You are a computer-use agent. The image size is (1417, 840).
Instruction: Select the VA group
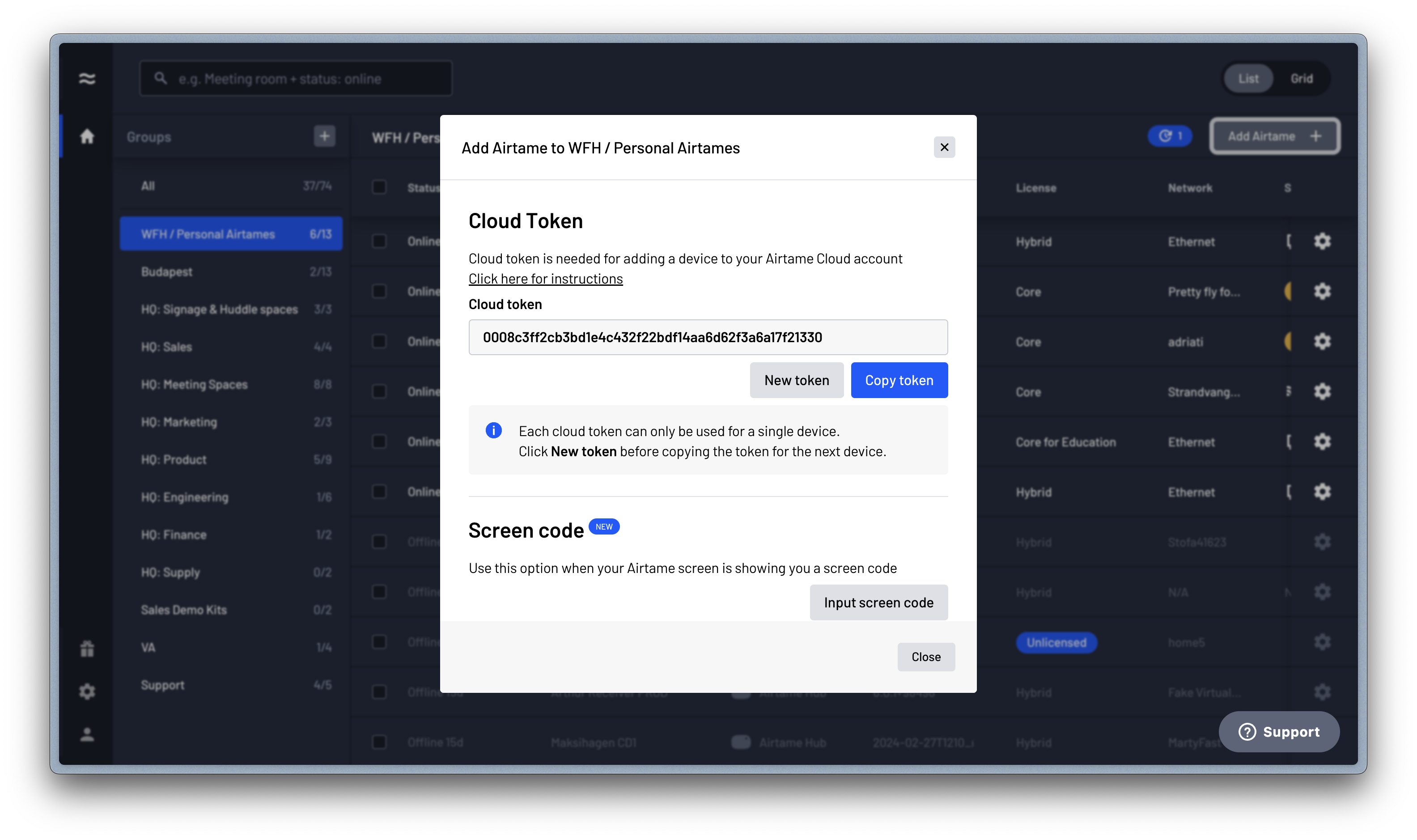point(231,647)
